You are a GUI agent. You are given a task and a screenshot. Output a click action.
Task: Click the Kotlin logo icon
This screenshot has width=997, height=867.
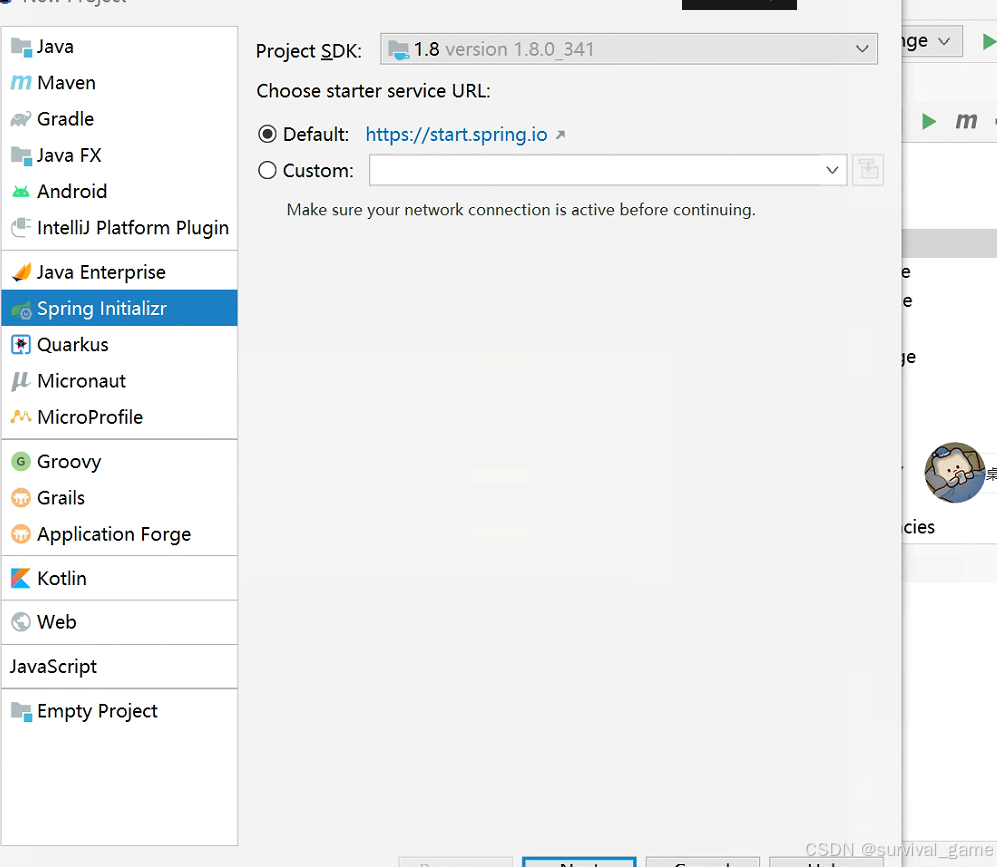click(21, 578)
